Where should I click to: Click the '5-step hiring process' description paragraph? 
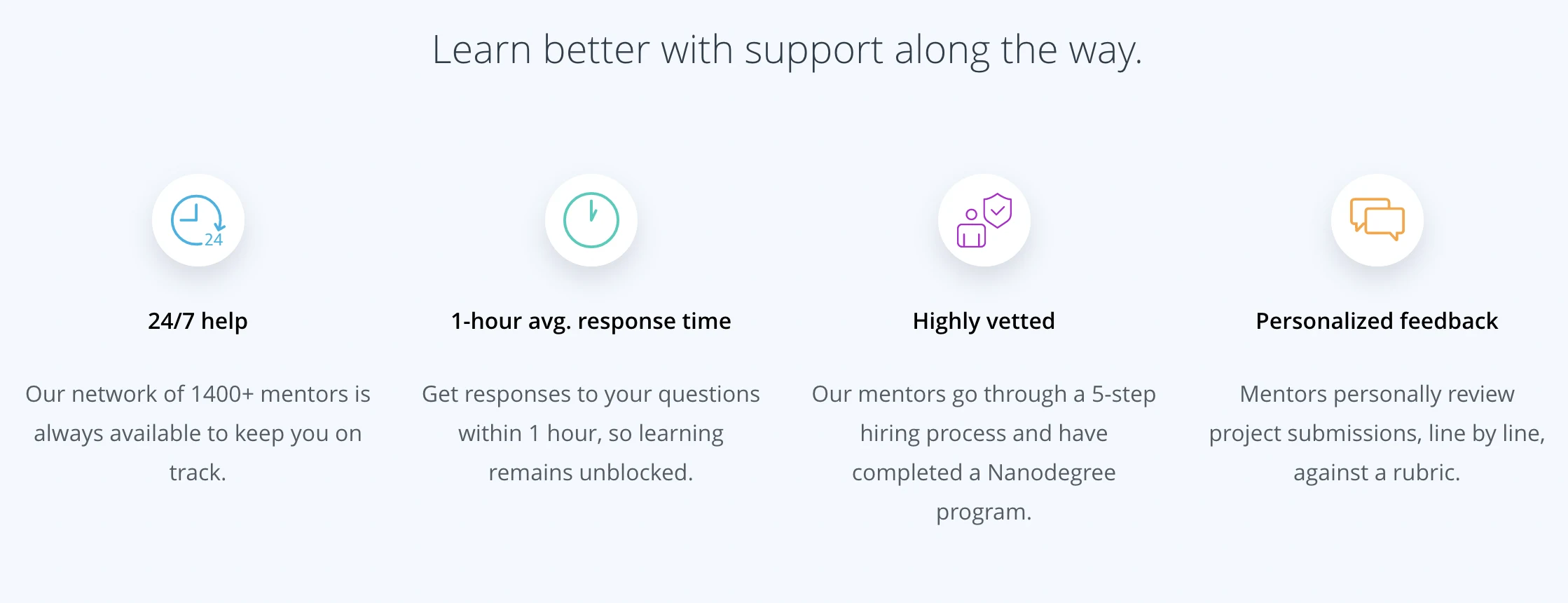(x=984, y=453)
